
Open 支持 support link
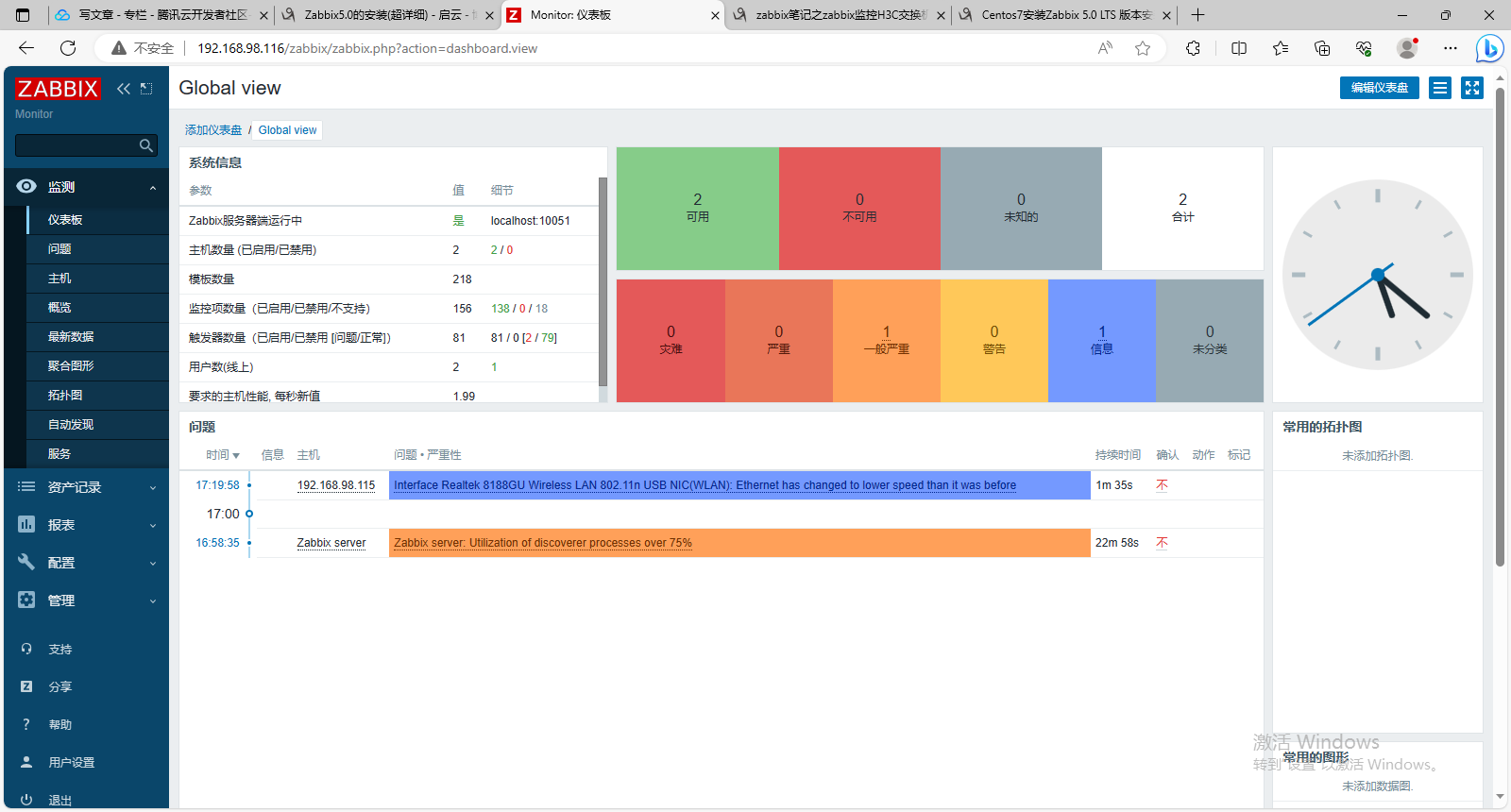pos(60,650)
